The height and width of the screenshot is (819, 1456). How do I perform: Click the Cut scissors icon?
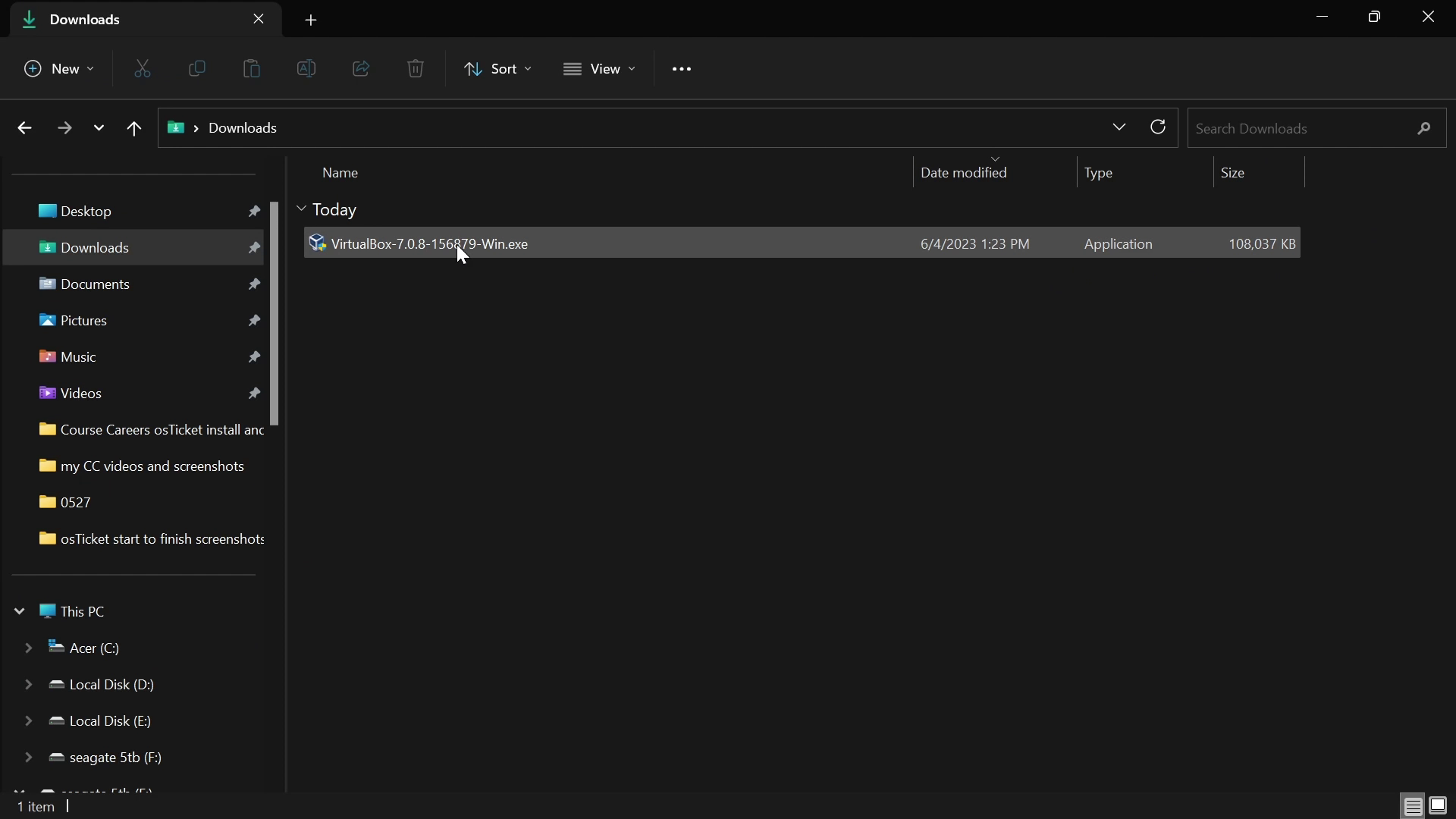coord(143,69)
